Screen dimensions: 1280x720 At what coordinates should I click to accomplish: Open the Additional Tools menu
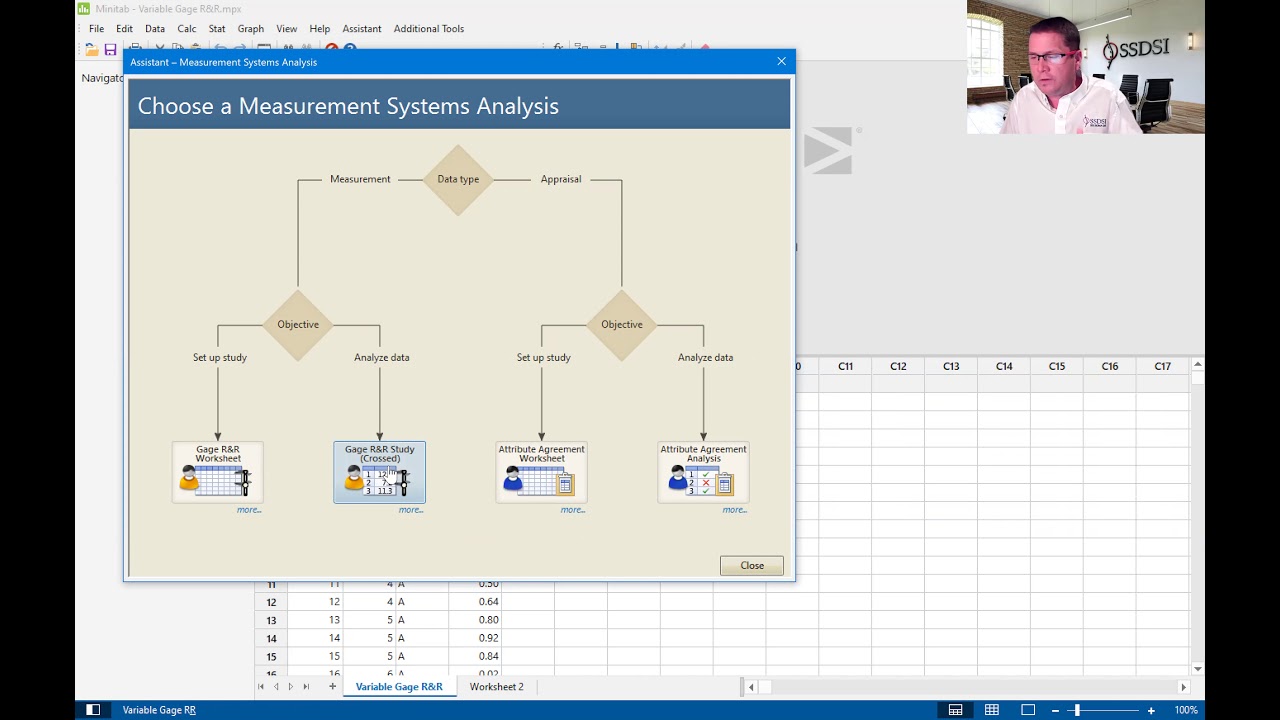429,29
